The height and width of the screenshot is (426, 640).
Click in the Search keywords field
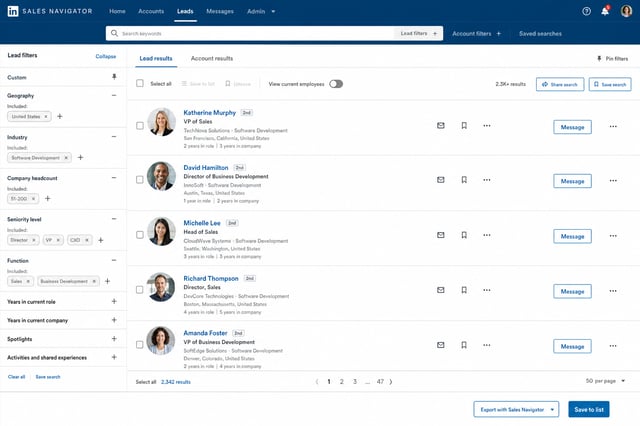[x=250, y=33]
